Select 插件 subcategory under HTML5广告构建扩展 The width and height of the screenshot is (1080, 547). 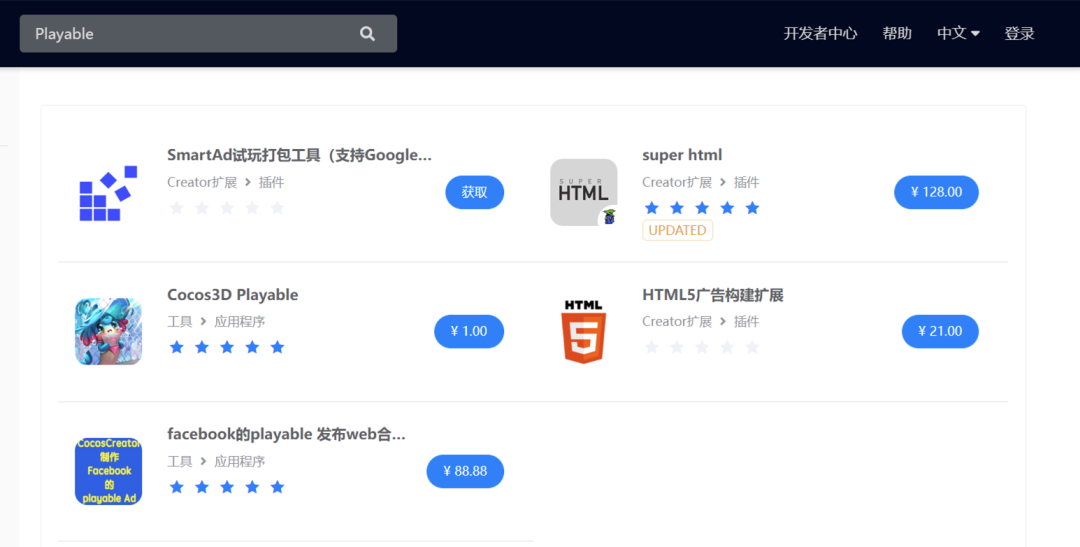(747, 322)
